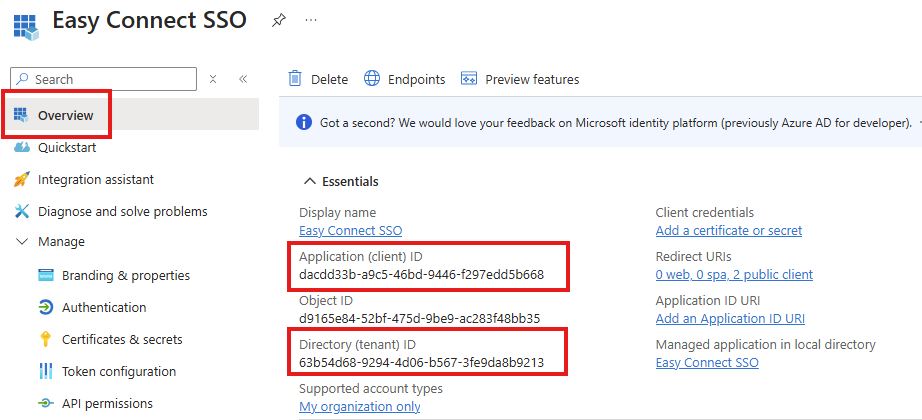Click the pin icon beside Easy Connect SSO

click(278, 21)
